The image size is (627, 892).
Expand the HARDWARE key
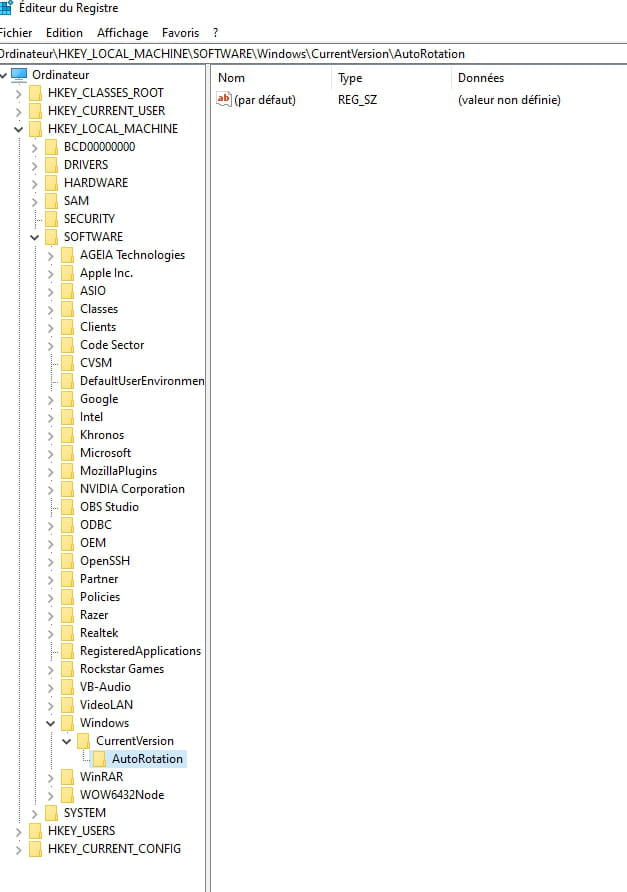point(35,183)
